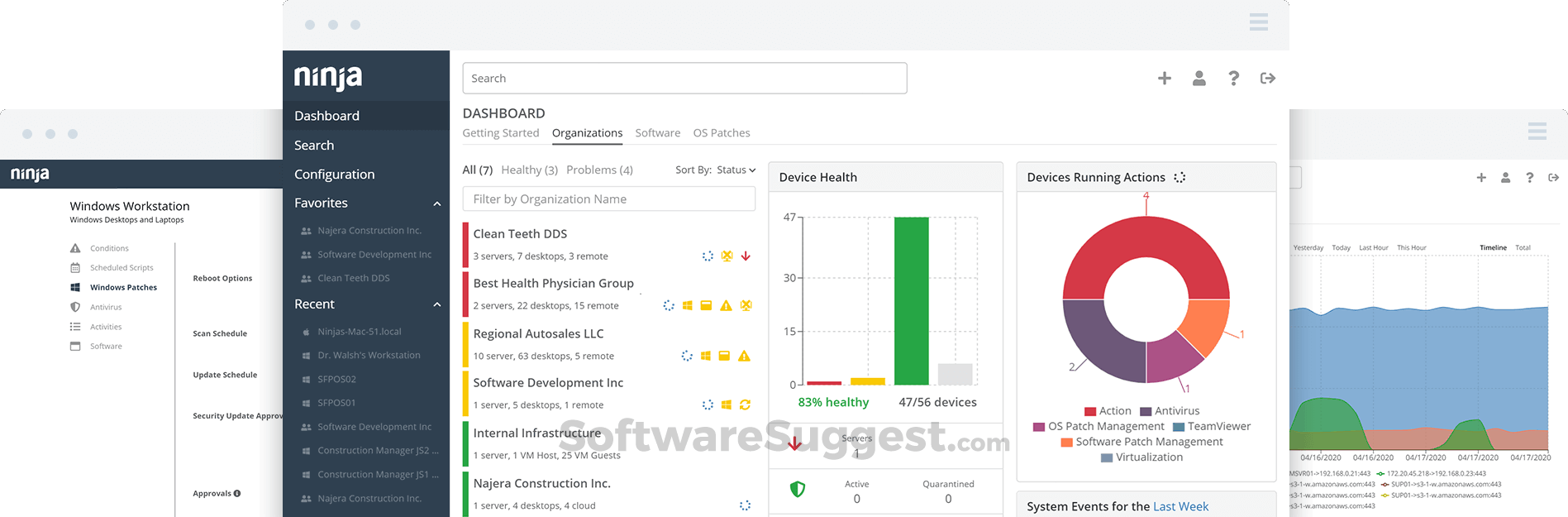Viewport: 1568px width, 517px height.
Task: Click the refresh icon on Software Development Inc
Action: tap(745, 405)
